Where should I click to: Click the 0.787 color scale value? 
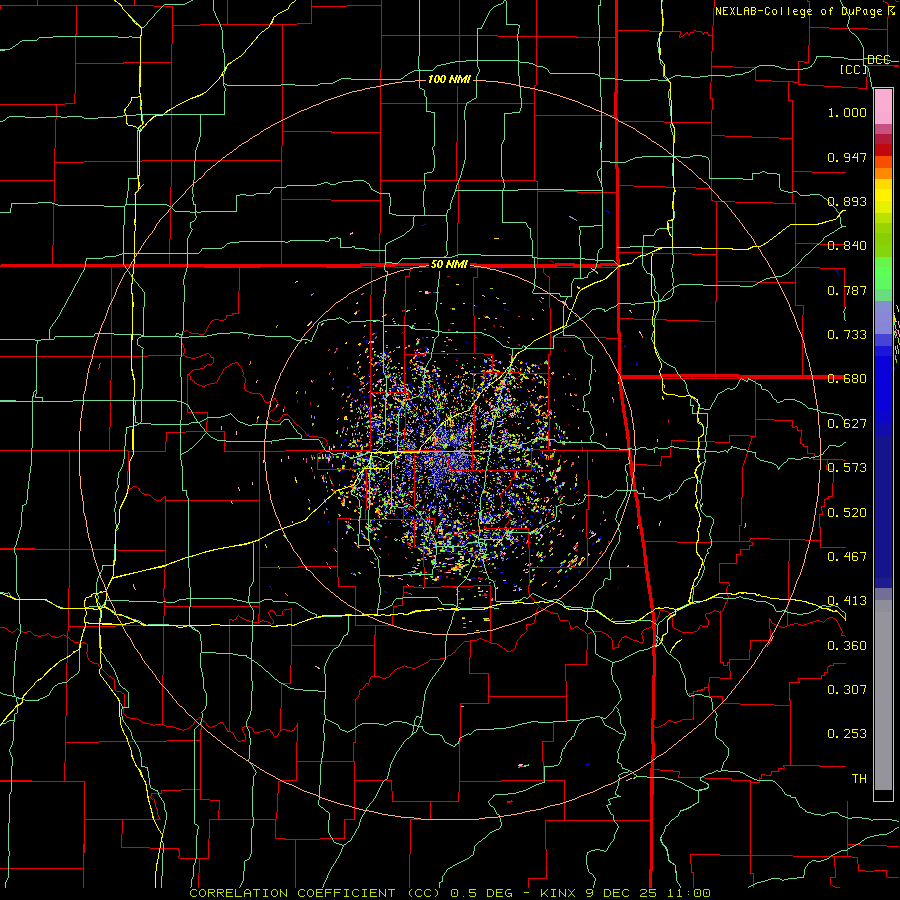(847, 290)
